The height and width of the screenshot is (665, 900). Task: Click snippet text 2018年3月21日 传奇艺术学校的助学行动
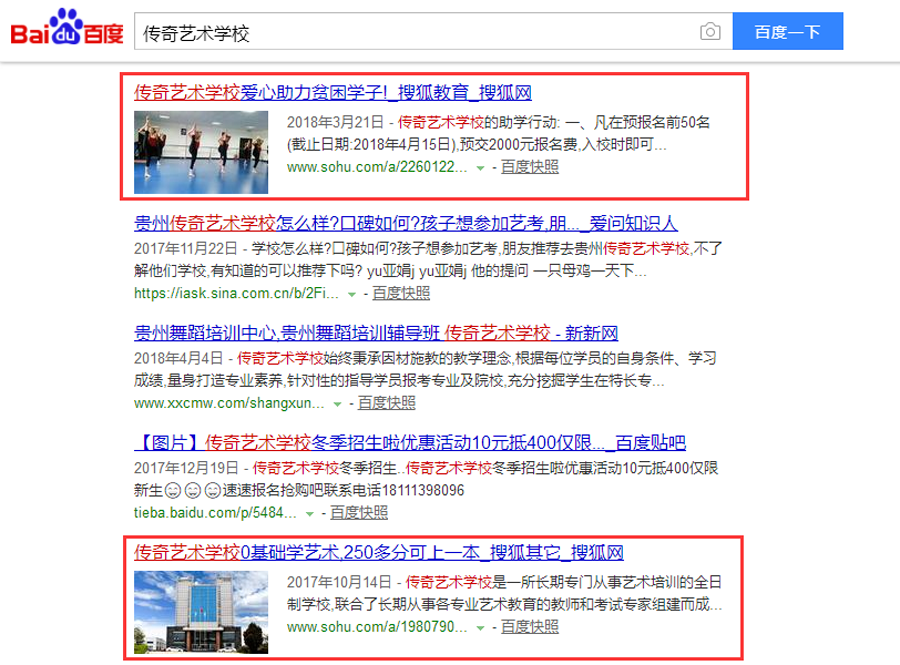(x=498, y=133)
